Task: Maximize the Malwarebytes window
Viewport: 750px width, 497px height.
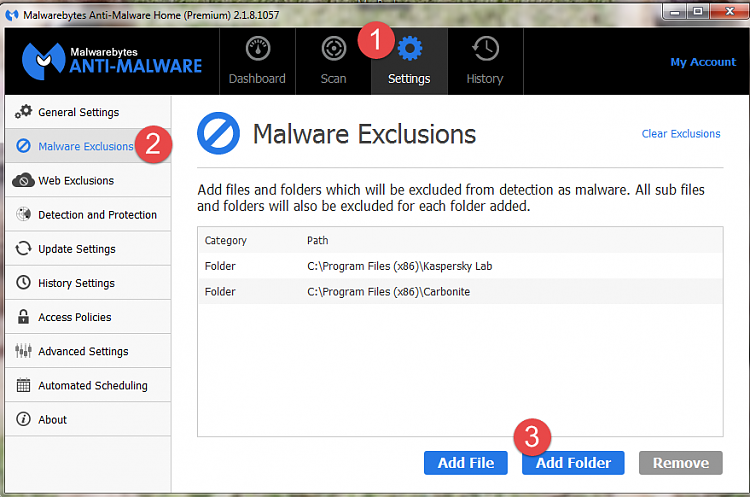Action: (698, 11)
